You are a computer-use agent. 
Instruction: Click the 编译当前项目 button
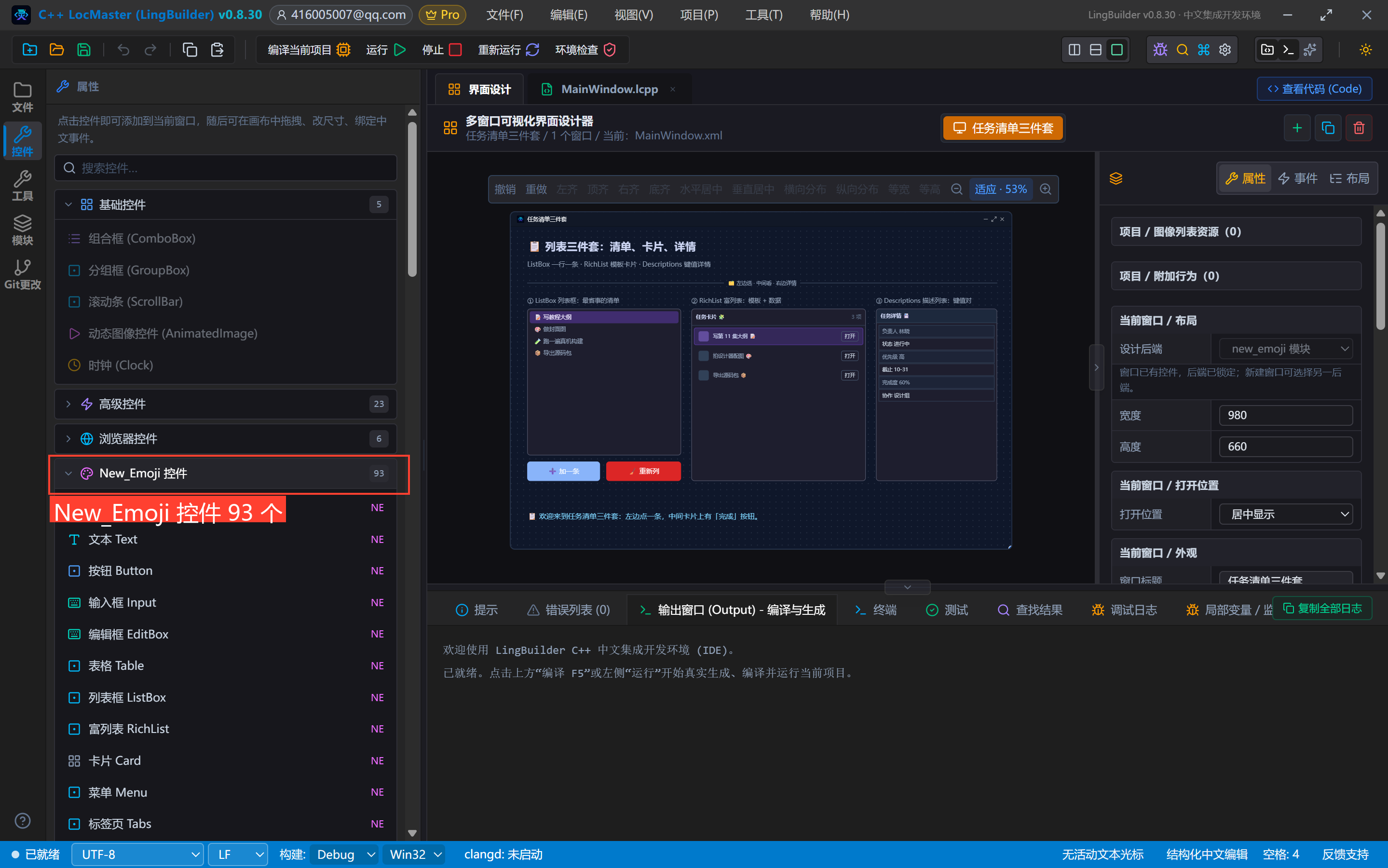point(309,50)
